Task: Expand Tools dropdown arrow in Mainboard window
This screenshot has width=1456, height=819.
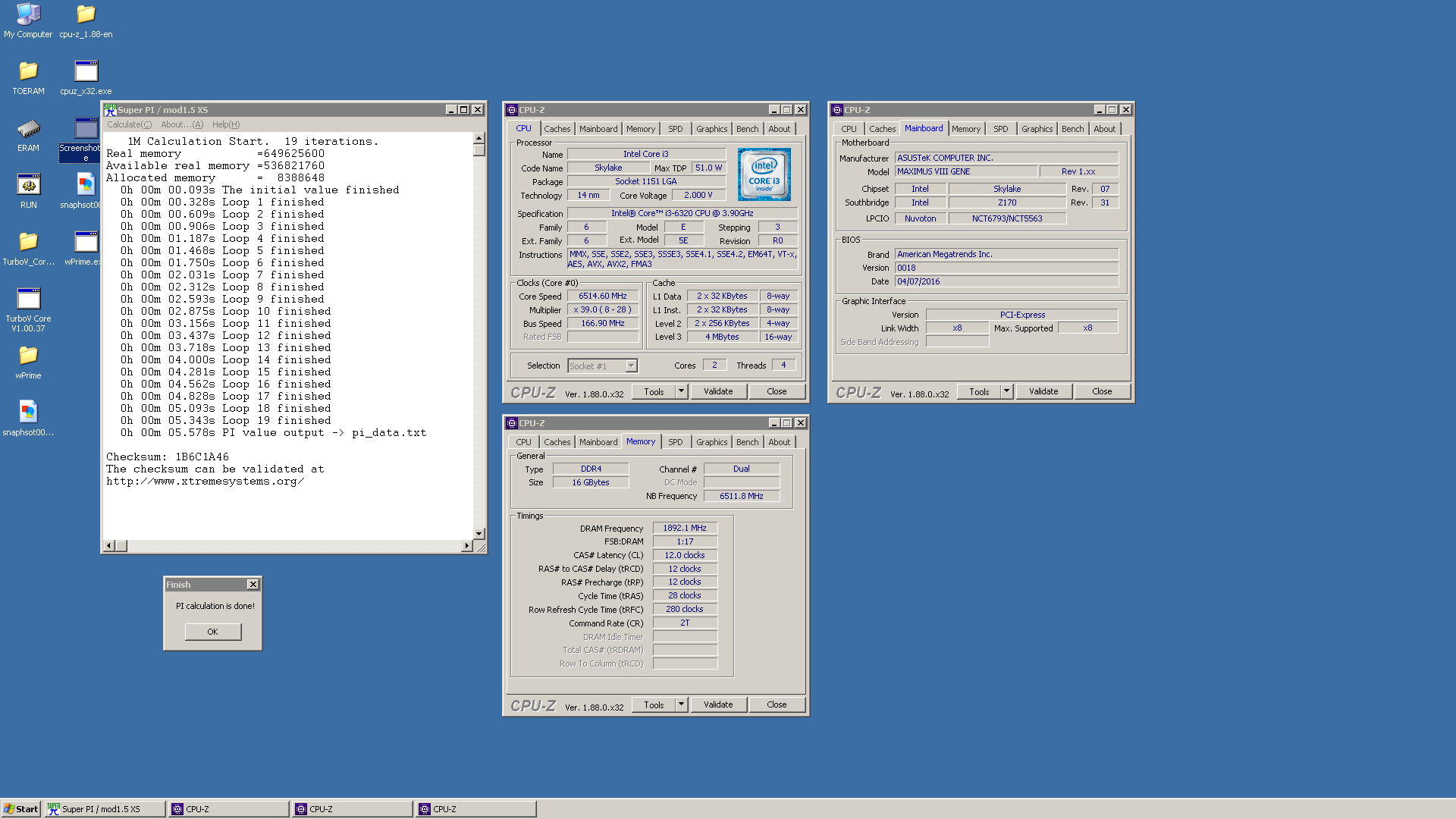Action: [1006, 391]
